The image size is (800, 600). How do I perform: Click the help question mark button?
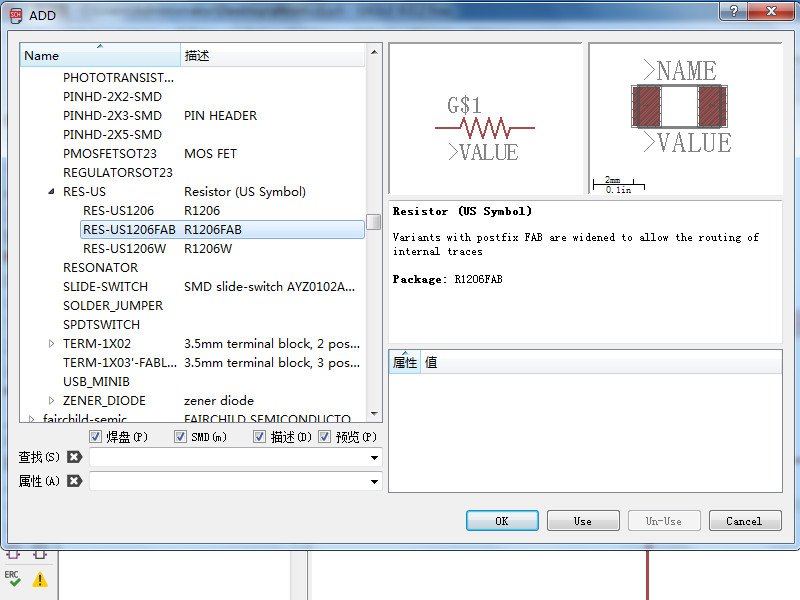tap(733, 11)
